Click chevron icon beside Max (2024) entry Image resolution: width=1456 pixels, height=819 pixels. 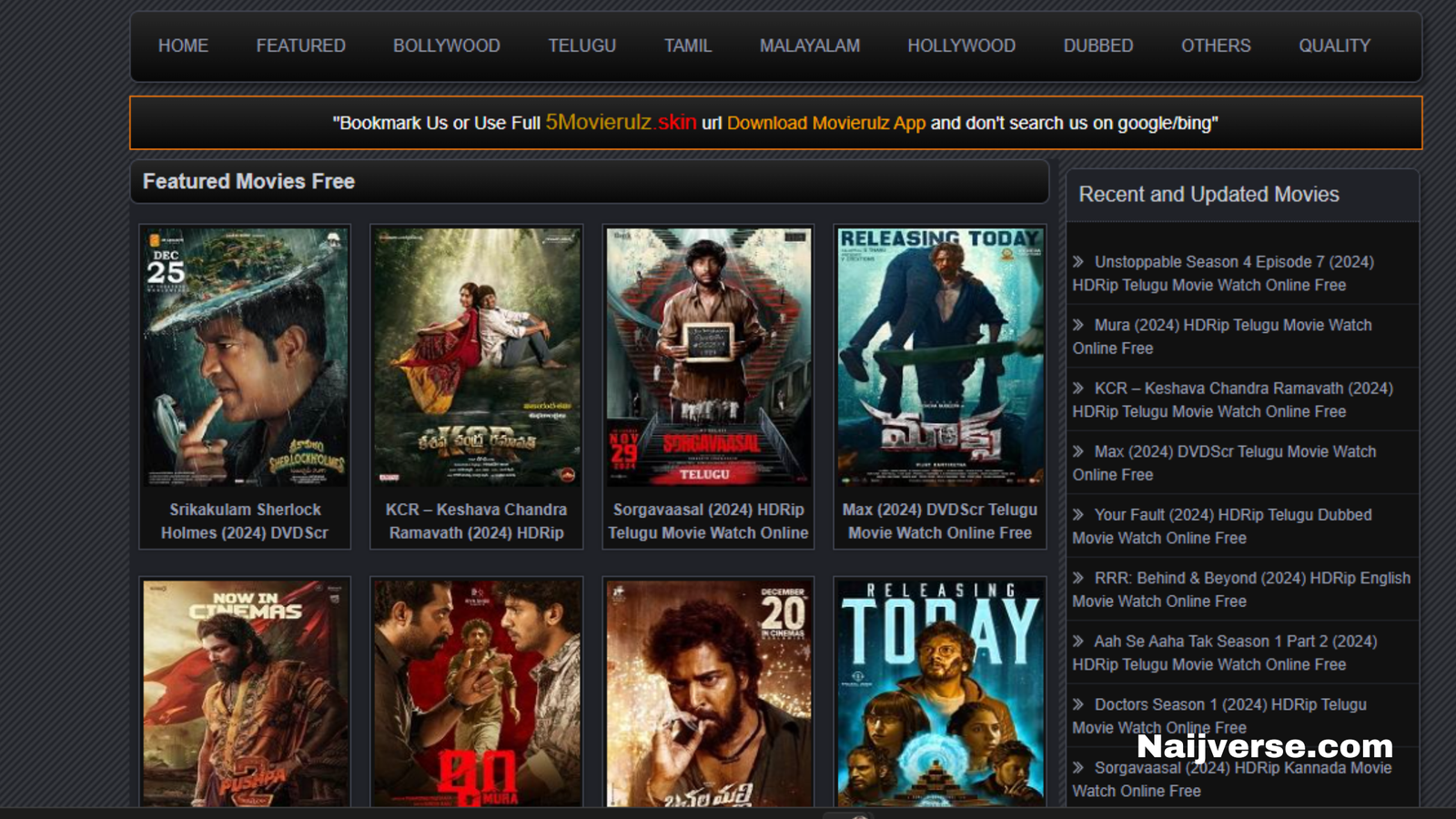[x=1078, y=451]
